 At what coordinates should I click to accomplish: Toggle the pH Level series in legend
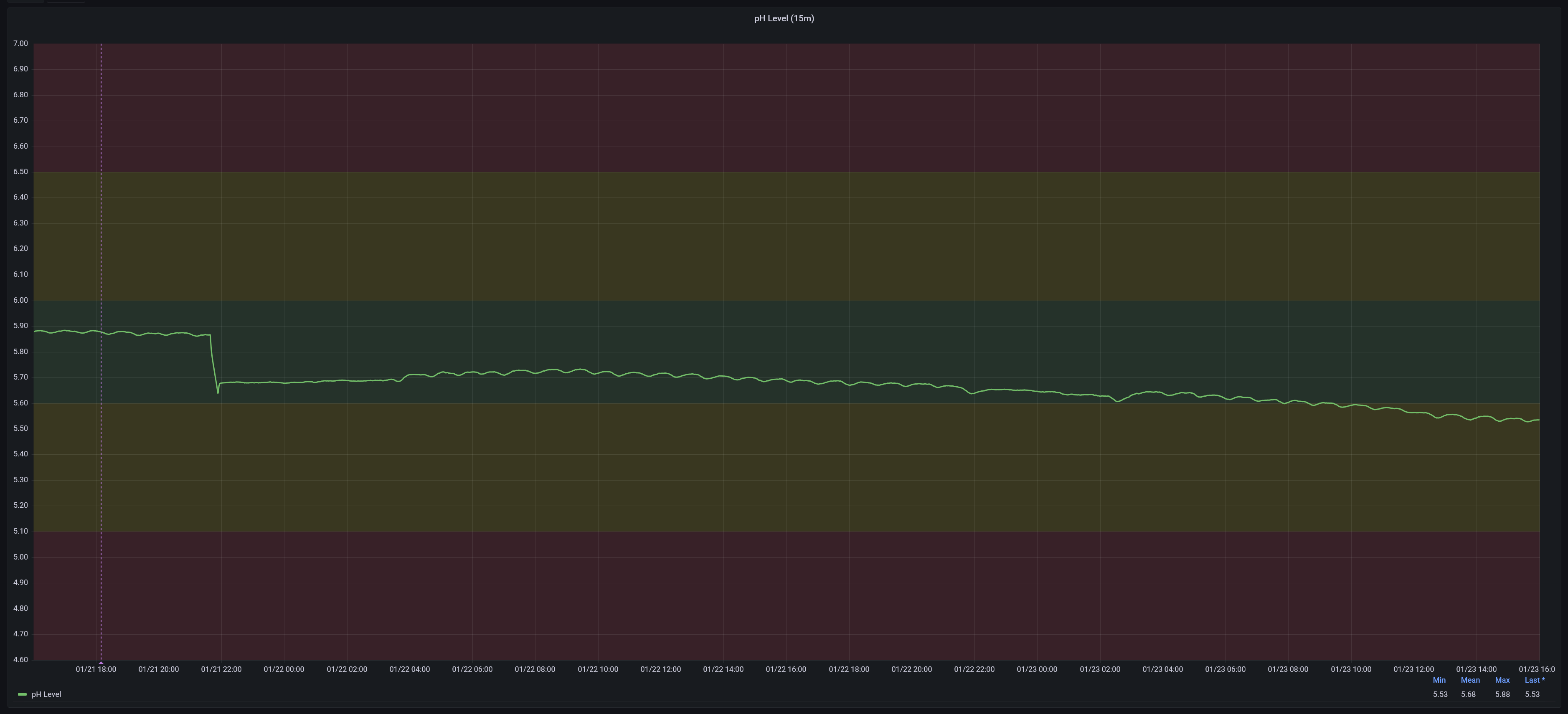pyautogui.click(x=46, y=694)
